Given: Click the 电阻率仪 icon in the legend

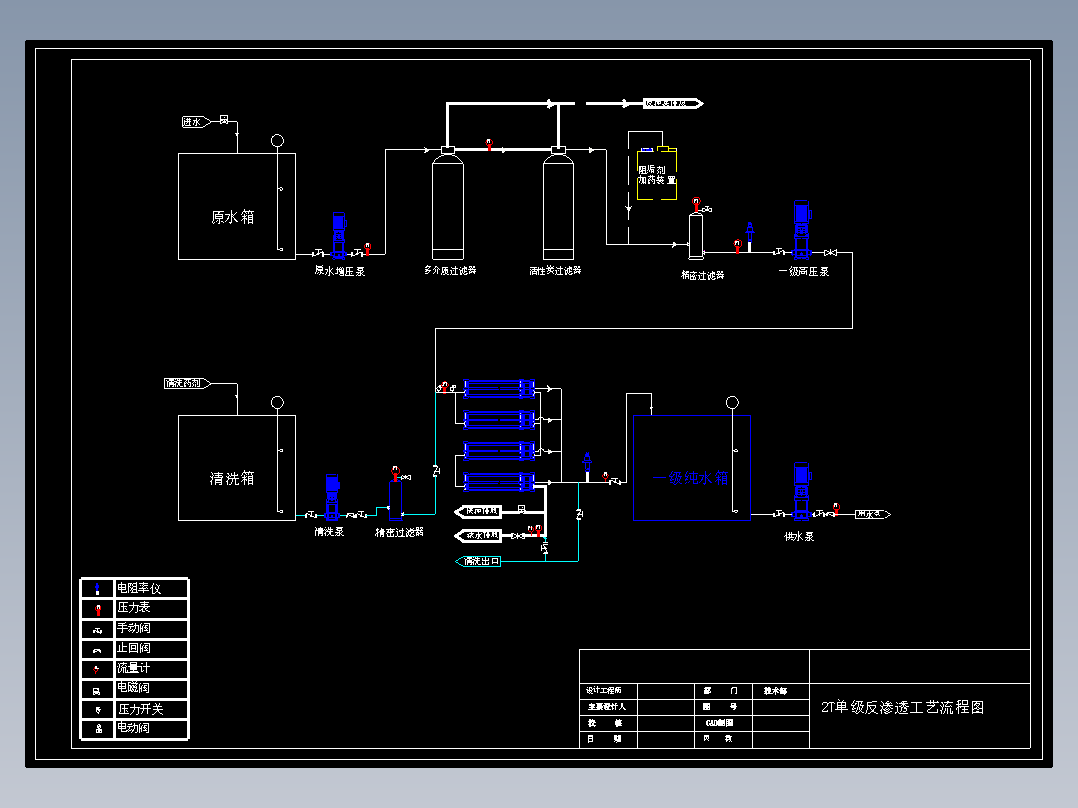Looking at the screenshot, I should coord(98,589).
